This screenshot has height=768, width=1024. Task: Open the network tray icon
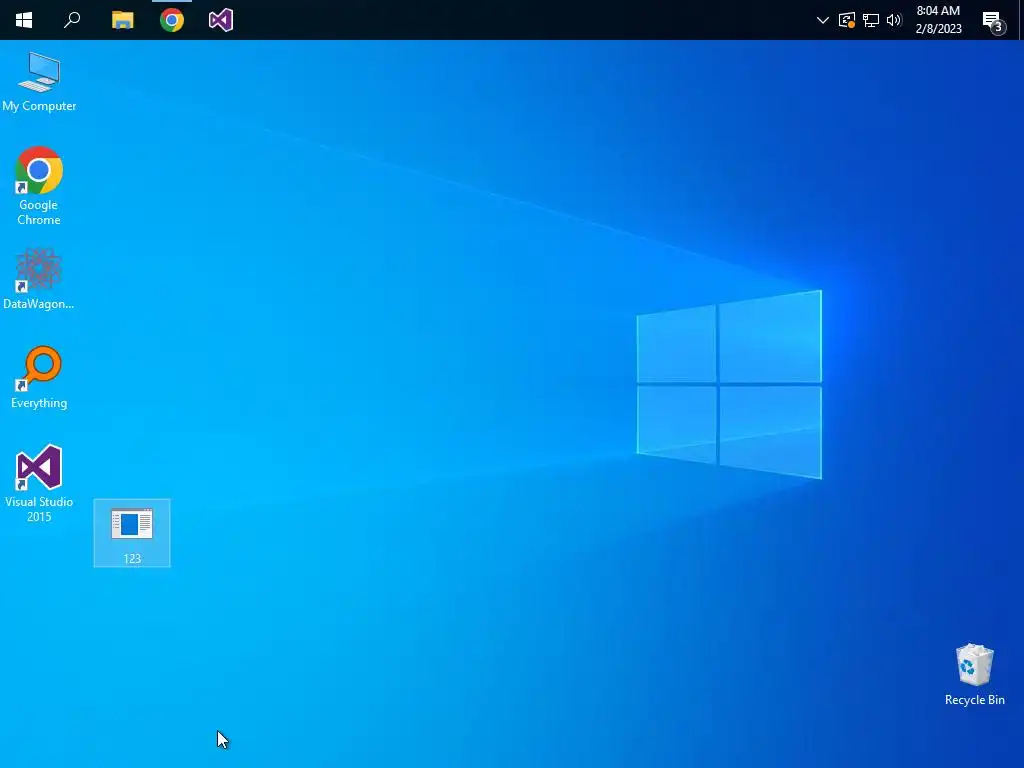pos(871,20)
